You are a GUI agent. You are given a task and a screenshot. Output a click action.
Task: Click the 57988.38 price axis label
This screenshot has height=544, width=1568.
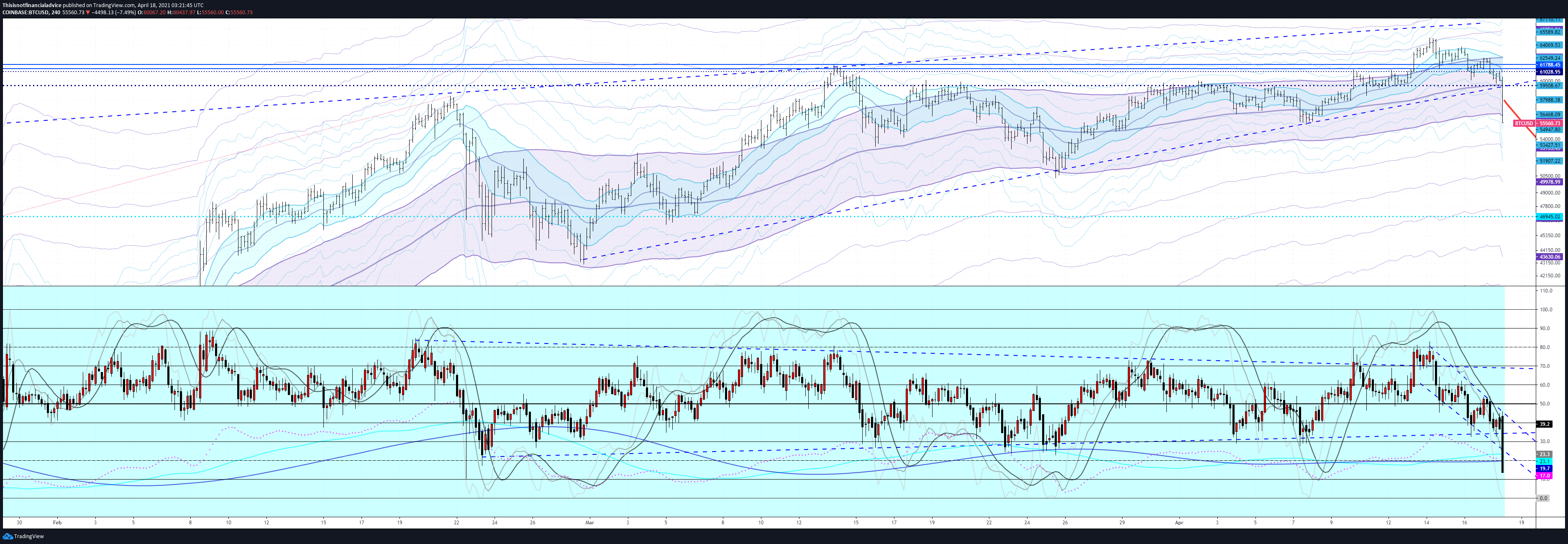1550,100
